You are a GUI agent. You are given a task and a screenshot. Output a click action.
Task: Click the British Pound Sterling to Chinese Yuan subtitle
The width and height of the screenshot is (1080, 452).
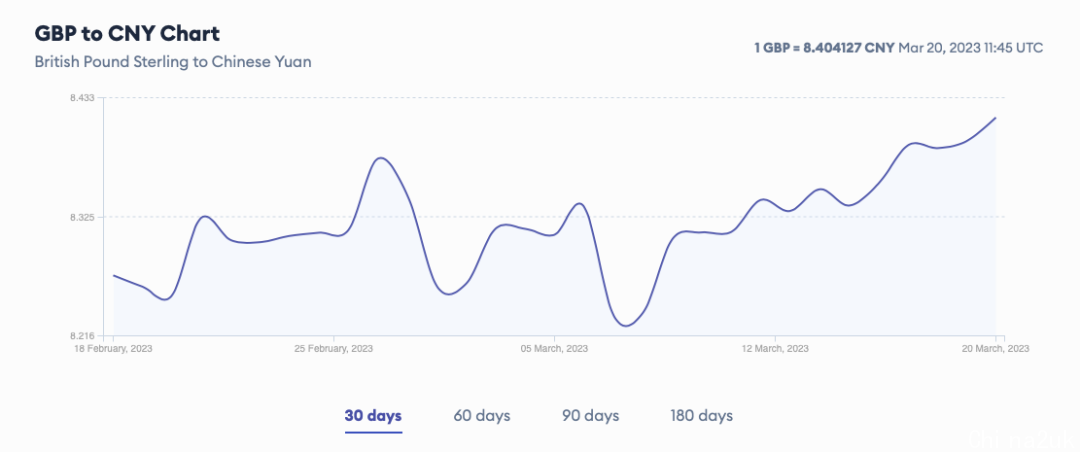pos(173,62)
